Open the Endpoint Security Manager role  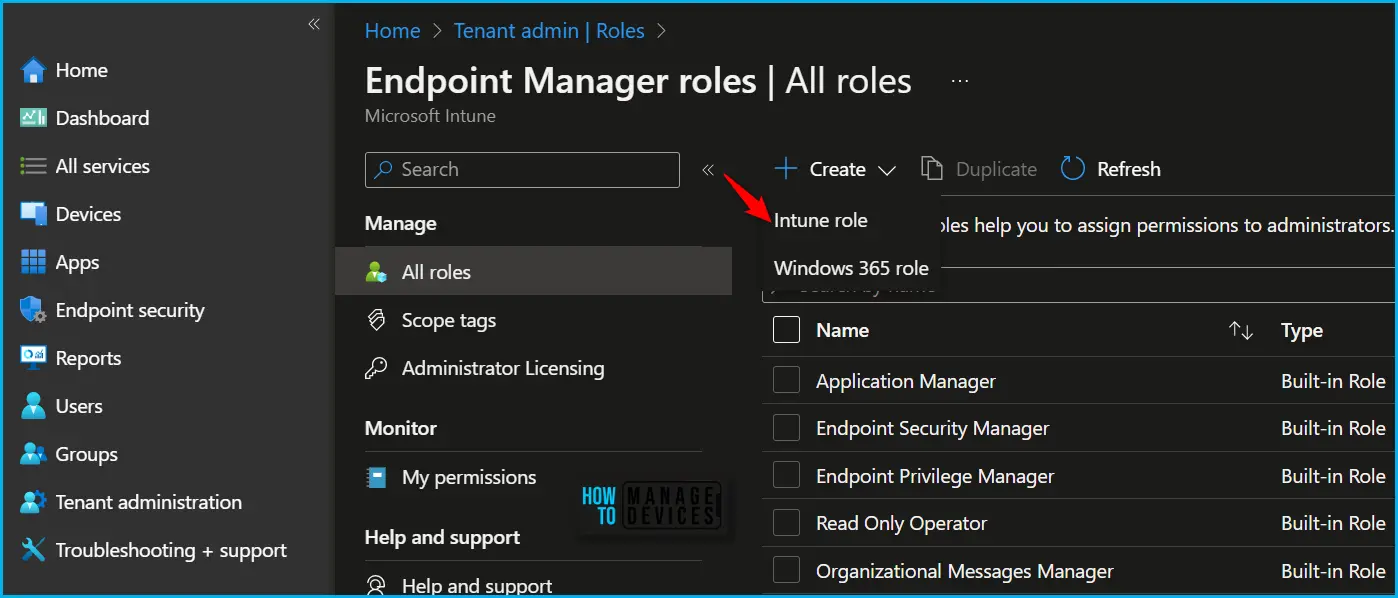(x=933, y=428)
